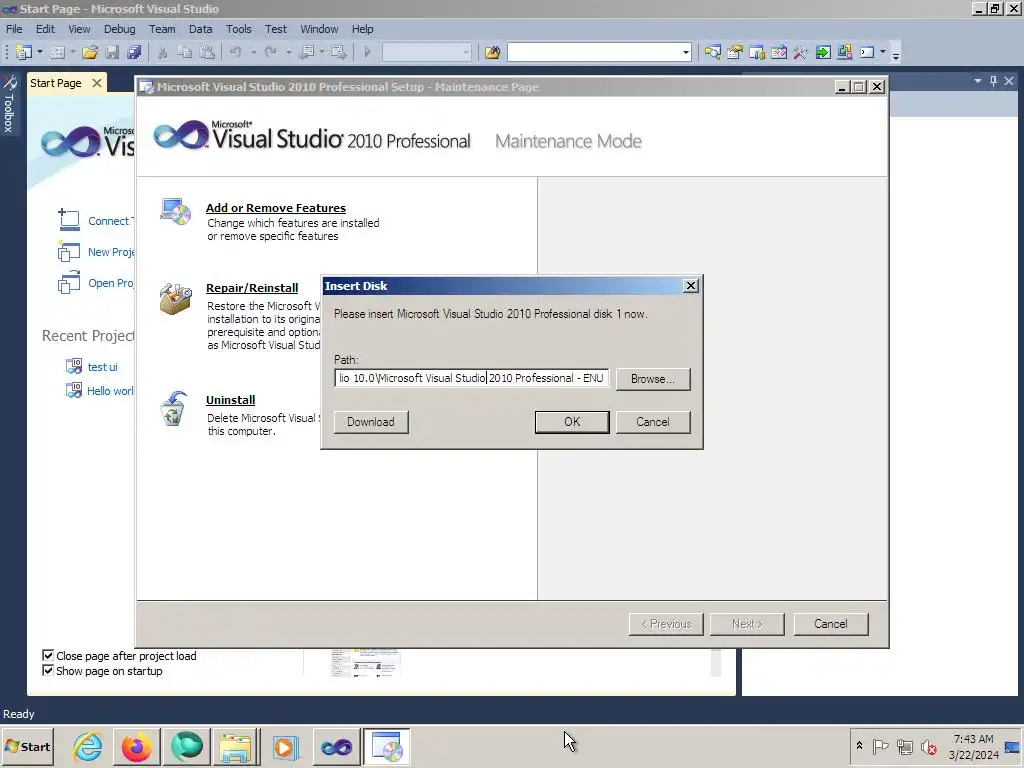Click the Browse... button
The height and width of the screenshot is (768, 1024).
pyautogui.click(x=652, y=379)
